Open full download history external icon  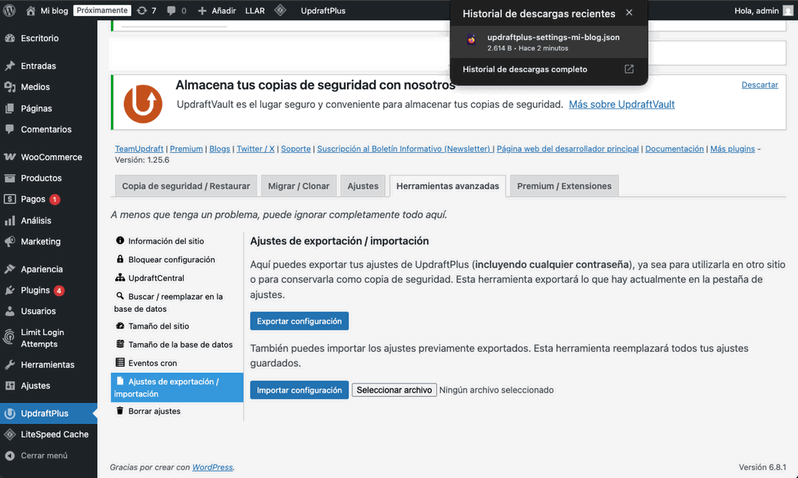tap(629, 69)
